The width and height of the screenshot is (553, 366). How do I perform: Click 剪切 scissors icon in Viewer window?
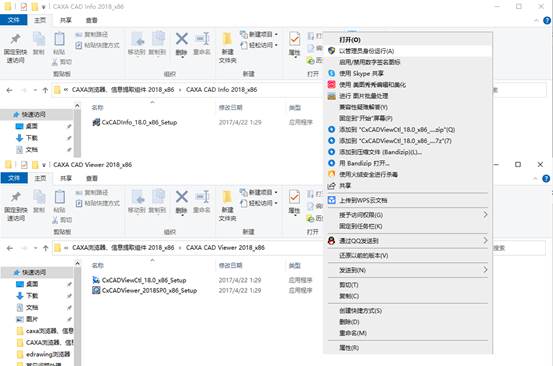pyautogui.click(x=55, y=220)
